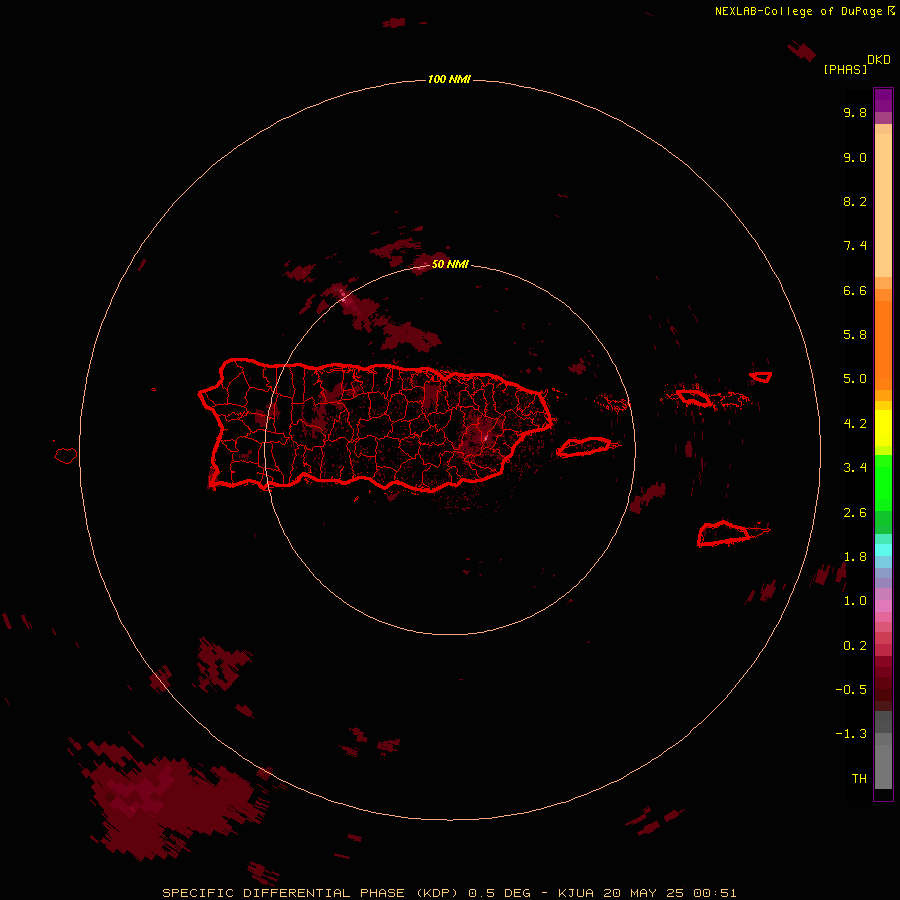Click the SPECIFIC DIFFERENTIAL PHASE (KDP) caption text
This screenshot has width=900, height=900.
310,893
